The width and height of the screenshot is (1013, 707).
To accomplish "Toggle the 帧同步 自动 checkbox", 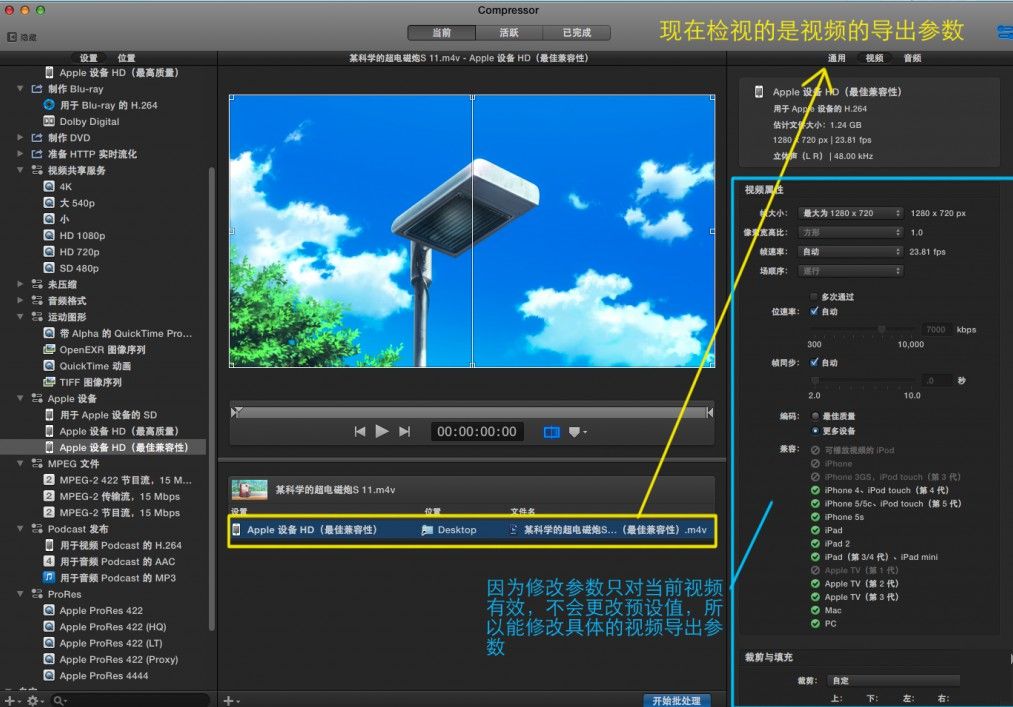I will pos(814,362).
